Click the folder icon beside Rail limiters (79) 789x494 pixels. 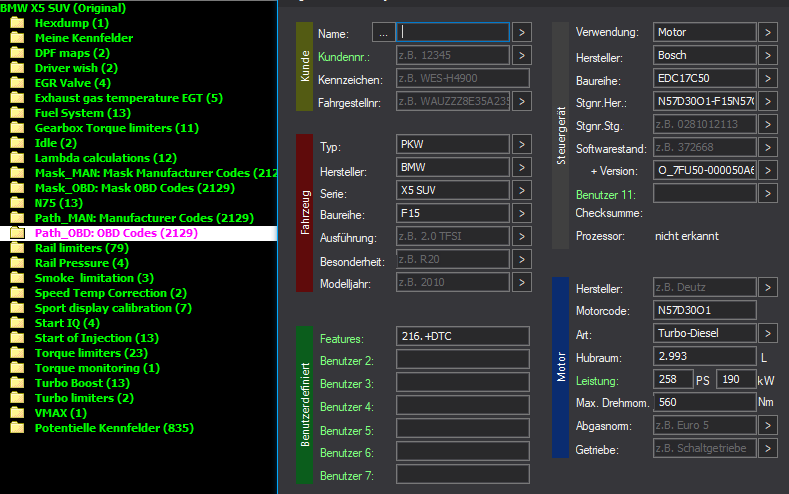[x=18, y=248]
